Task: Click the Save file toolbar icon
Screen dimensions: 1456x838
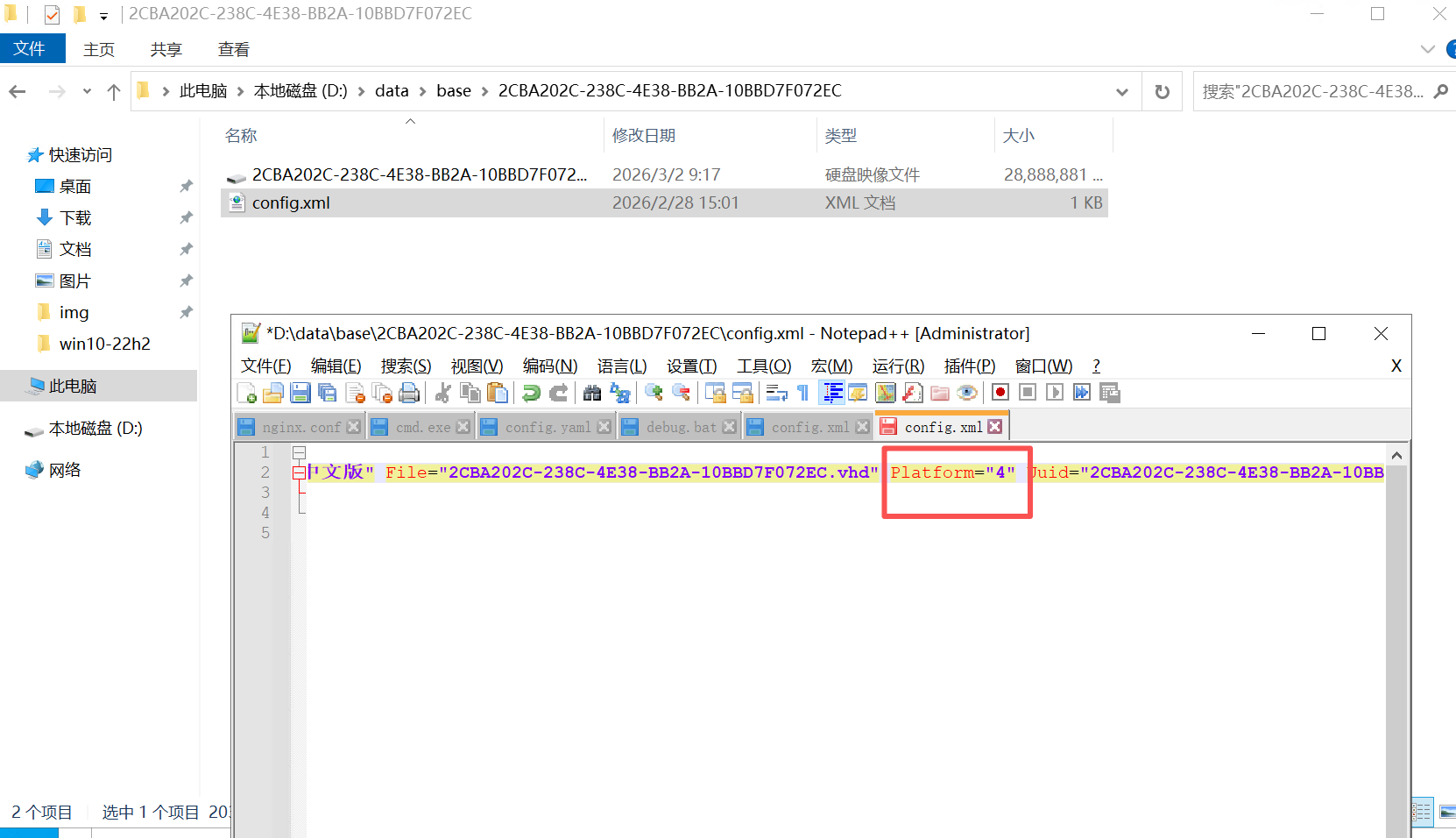Action: point(300,393)
